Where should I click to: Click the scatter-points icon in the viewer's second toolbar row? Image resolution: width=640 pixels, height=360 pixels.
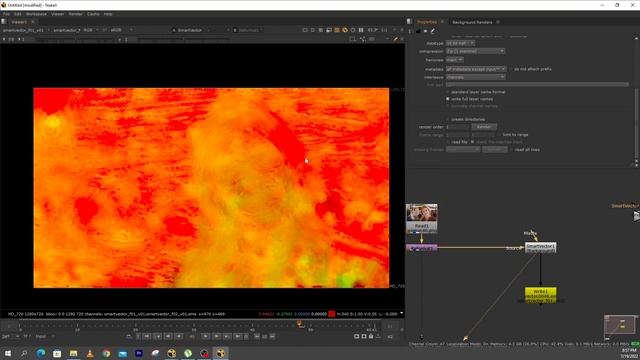(363, 39)
